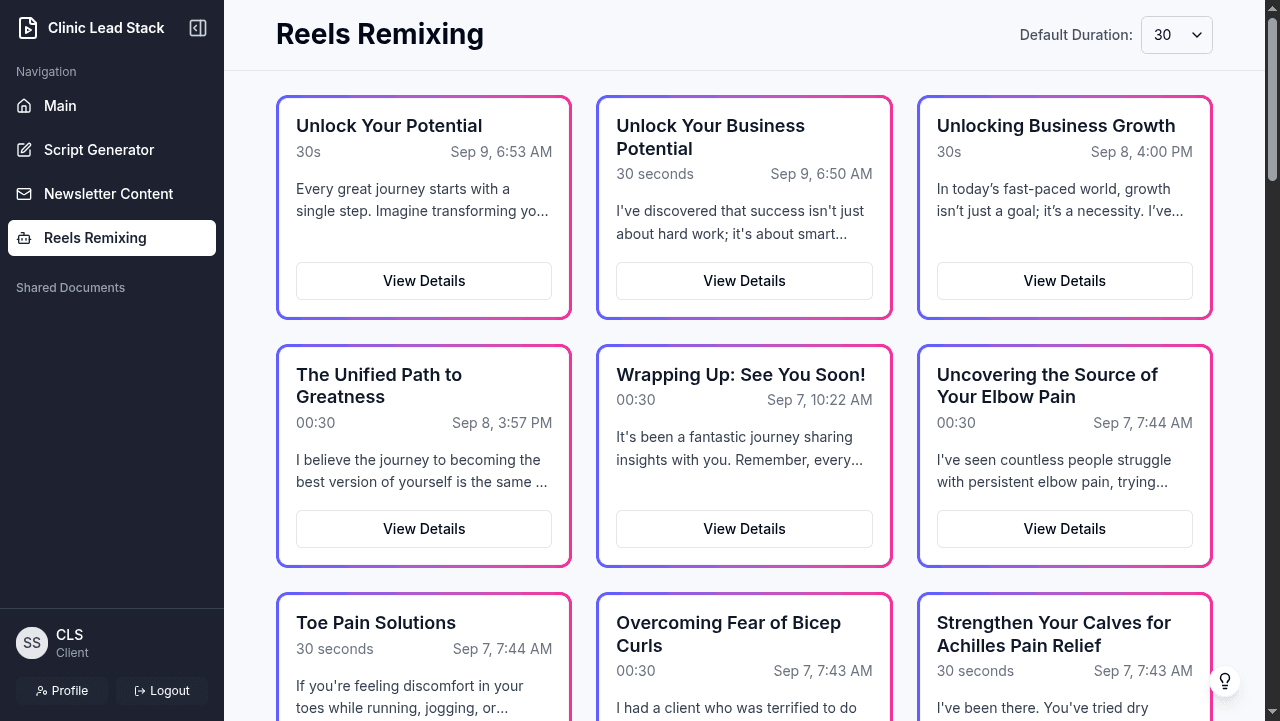The image size is (1280, 721).
Task: Click the Profile button
Action: [62, 691]
